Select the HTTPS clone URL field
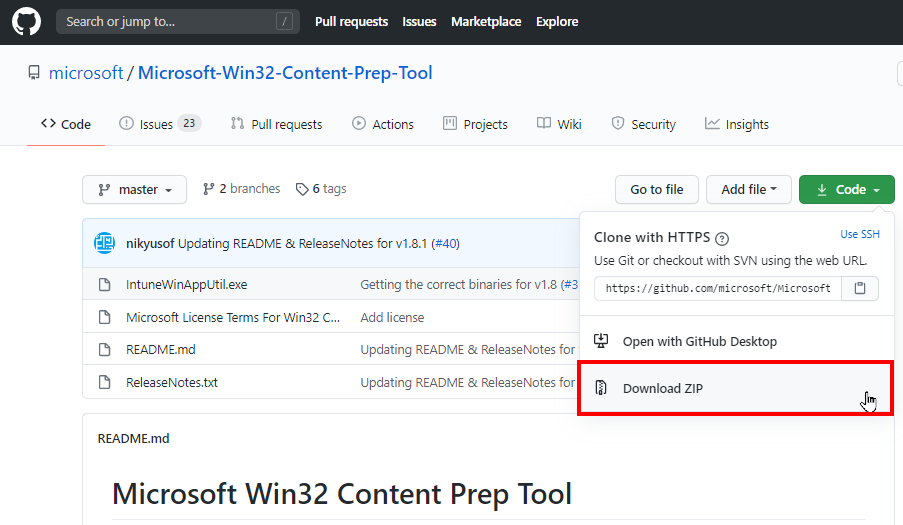 coord(718,288)
